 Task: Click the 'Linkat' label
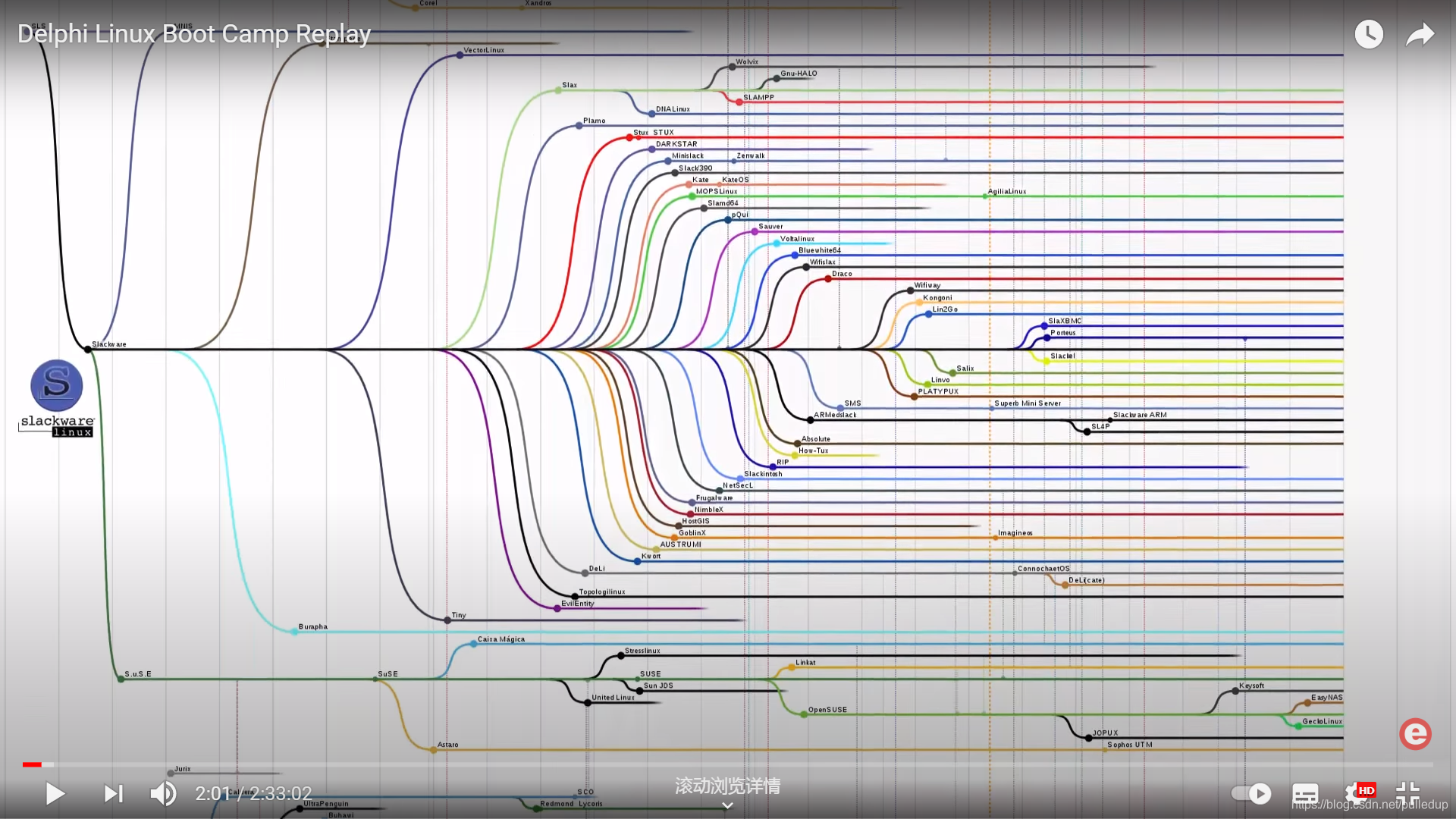pyautogui.click(x=805, y=662)
